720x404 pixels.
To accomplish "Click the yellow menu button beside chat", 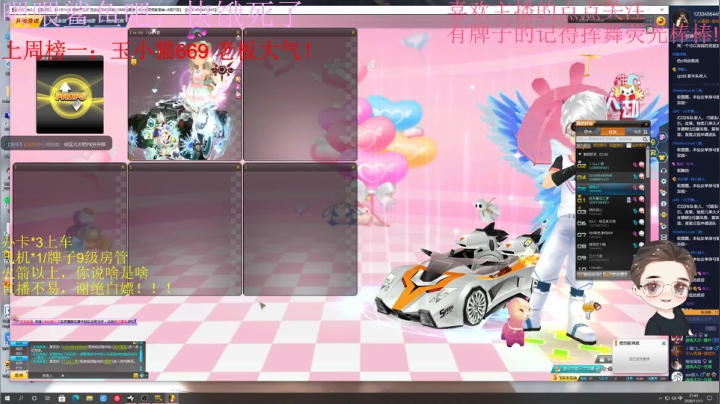I will click(x=18, y=376).
